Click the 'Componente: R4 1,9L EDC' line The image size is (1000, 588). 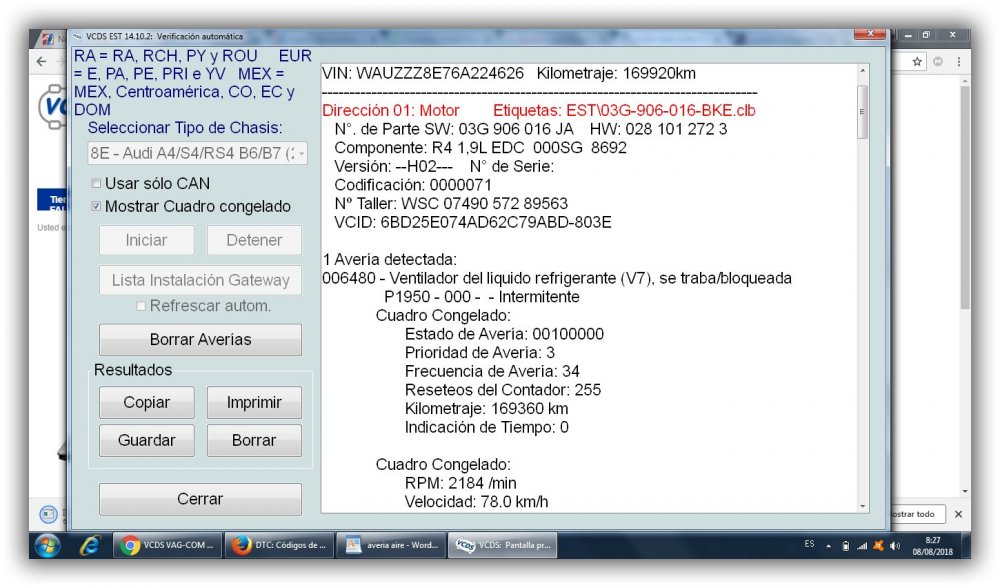[x=480, y=147]
